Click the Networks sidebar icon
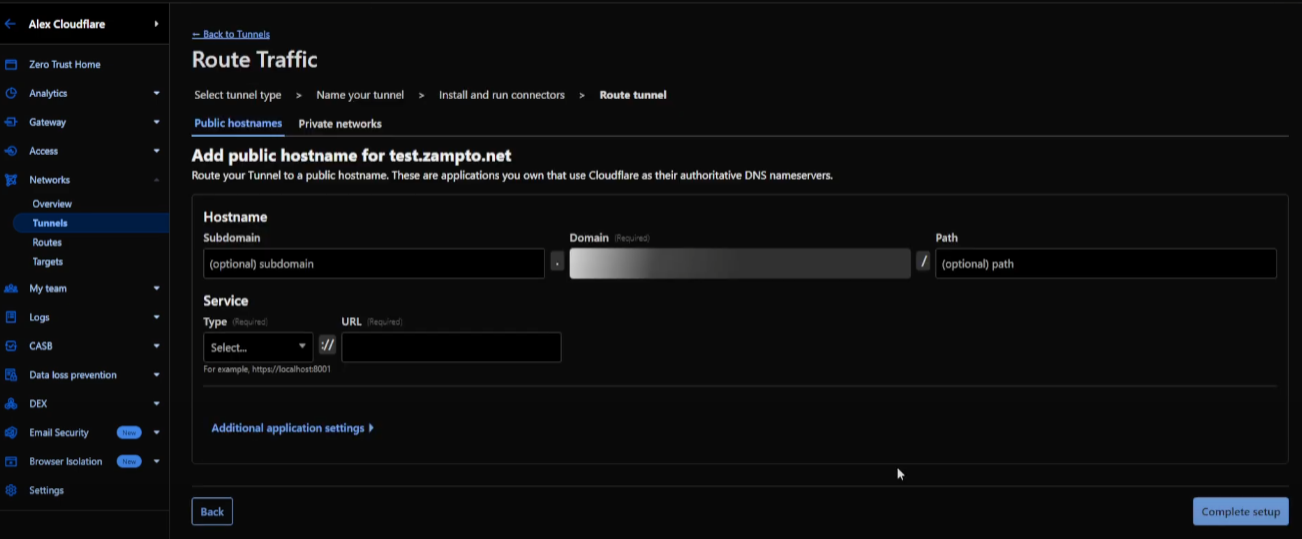1302x539 pixels. pos(11,180)
